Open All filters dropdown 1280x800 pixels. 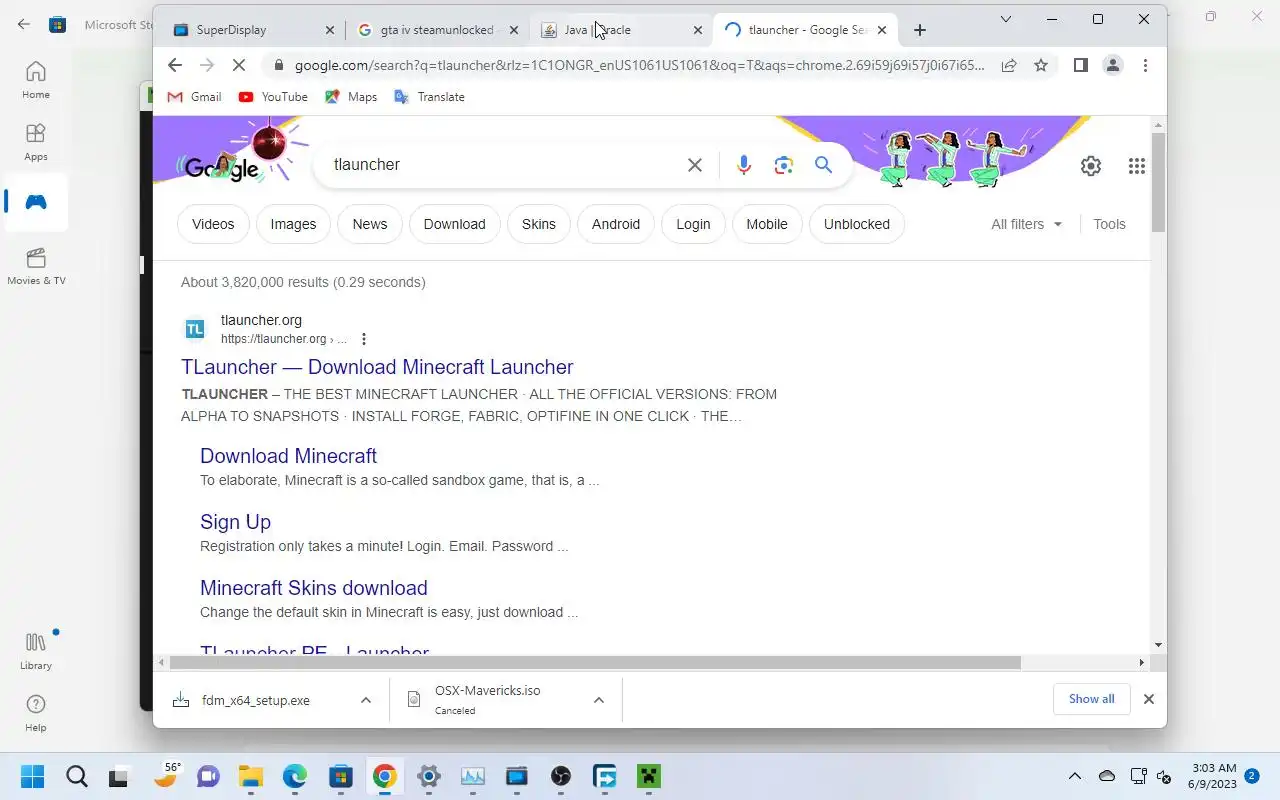(1027, 224)
